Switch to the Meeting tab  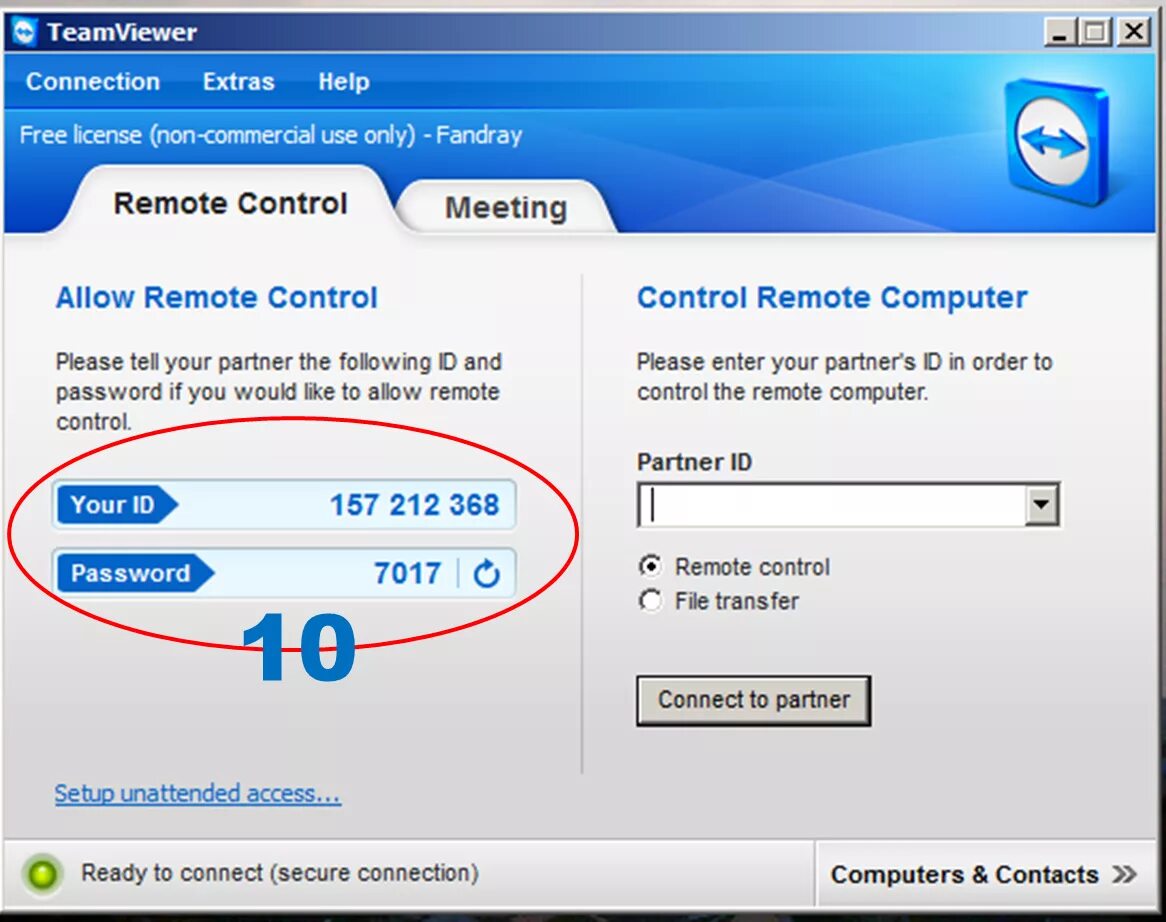[506, 207]
